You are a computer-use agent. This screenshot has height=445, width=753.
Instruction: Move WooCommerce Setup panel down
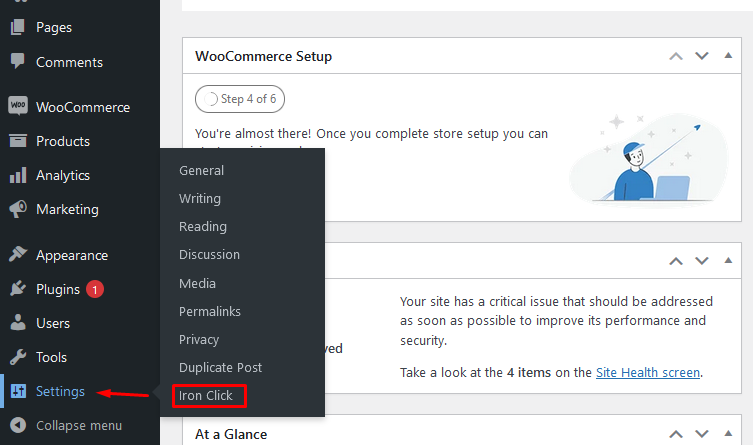coord(702,56)
